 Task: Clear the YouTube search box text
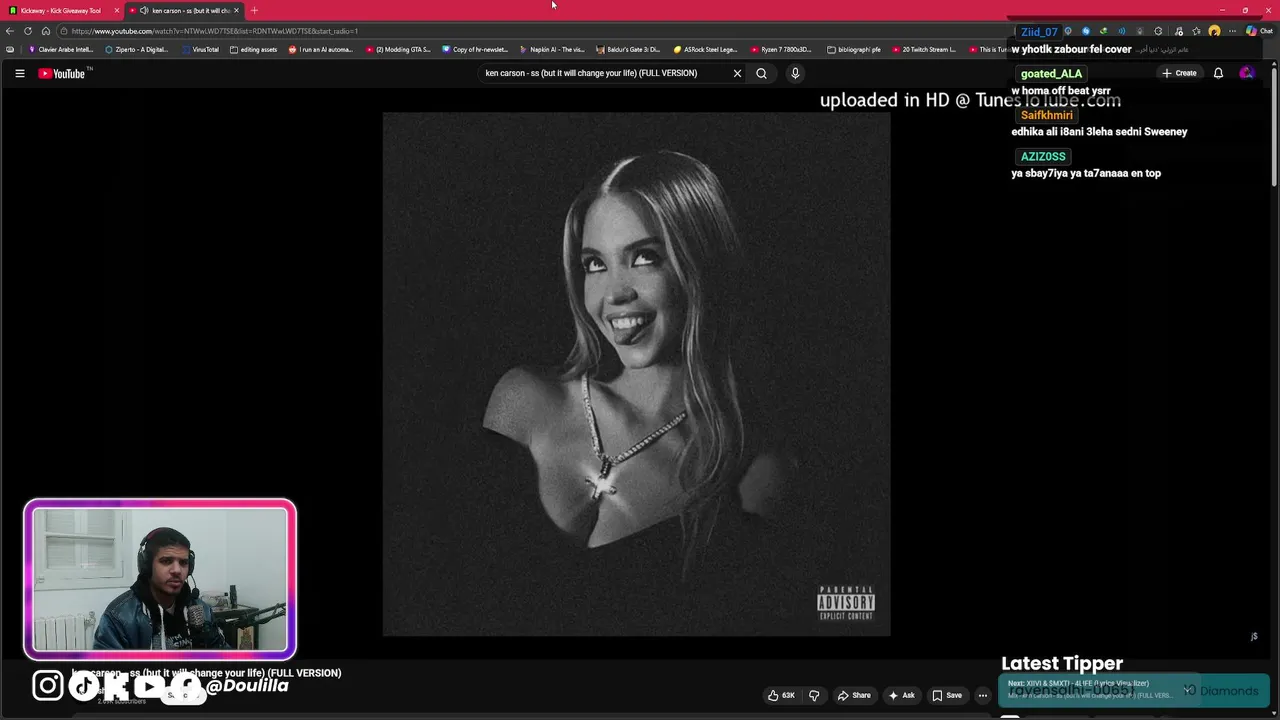pyautogui.click(x=737, y=73)
